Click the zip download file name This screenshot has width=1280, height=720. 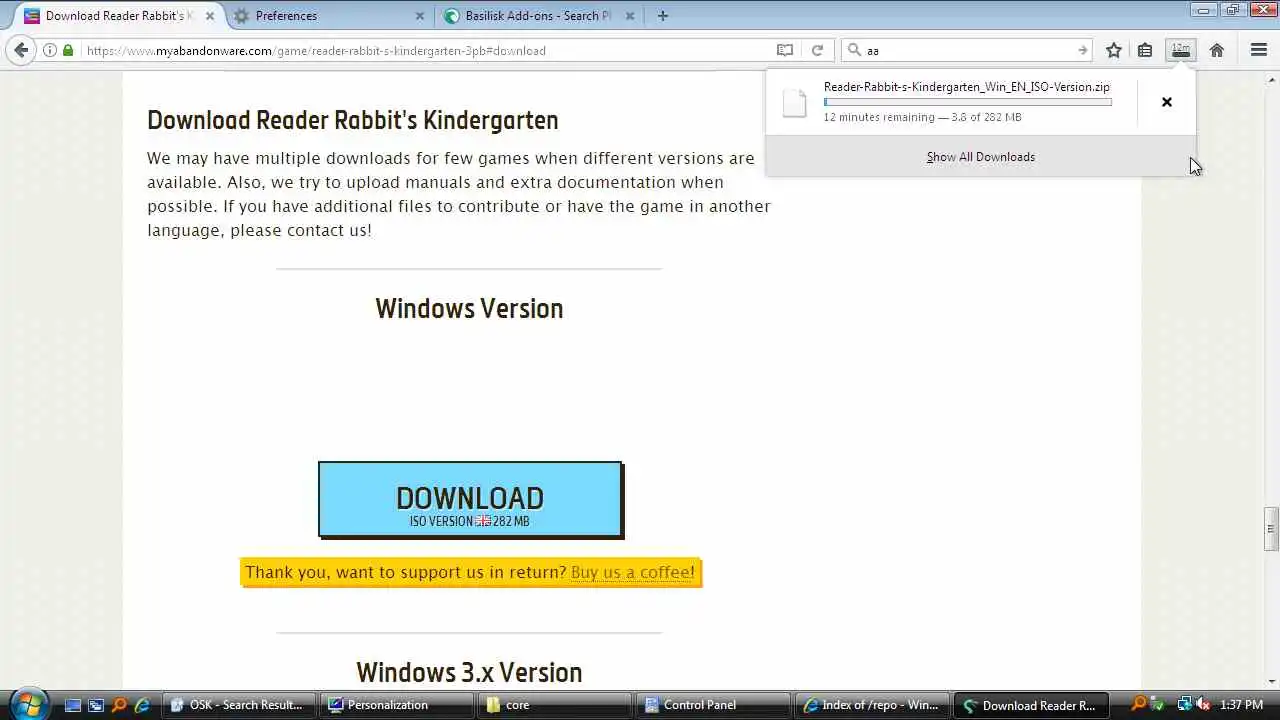966,87
